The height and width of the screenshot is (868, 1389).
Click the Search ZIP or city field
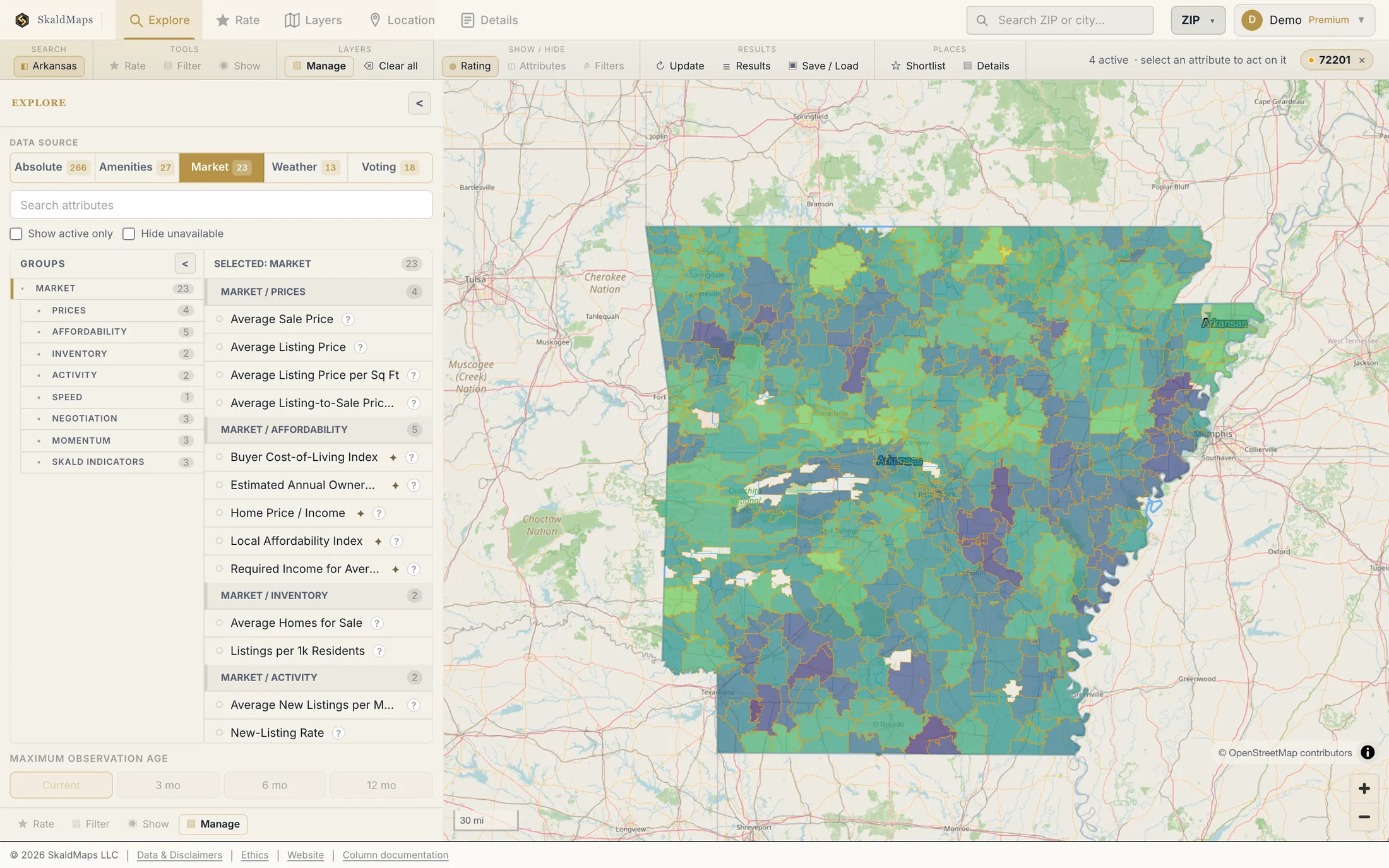pyautogui.click(x=1059, y=20)
